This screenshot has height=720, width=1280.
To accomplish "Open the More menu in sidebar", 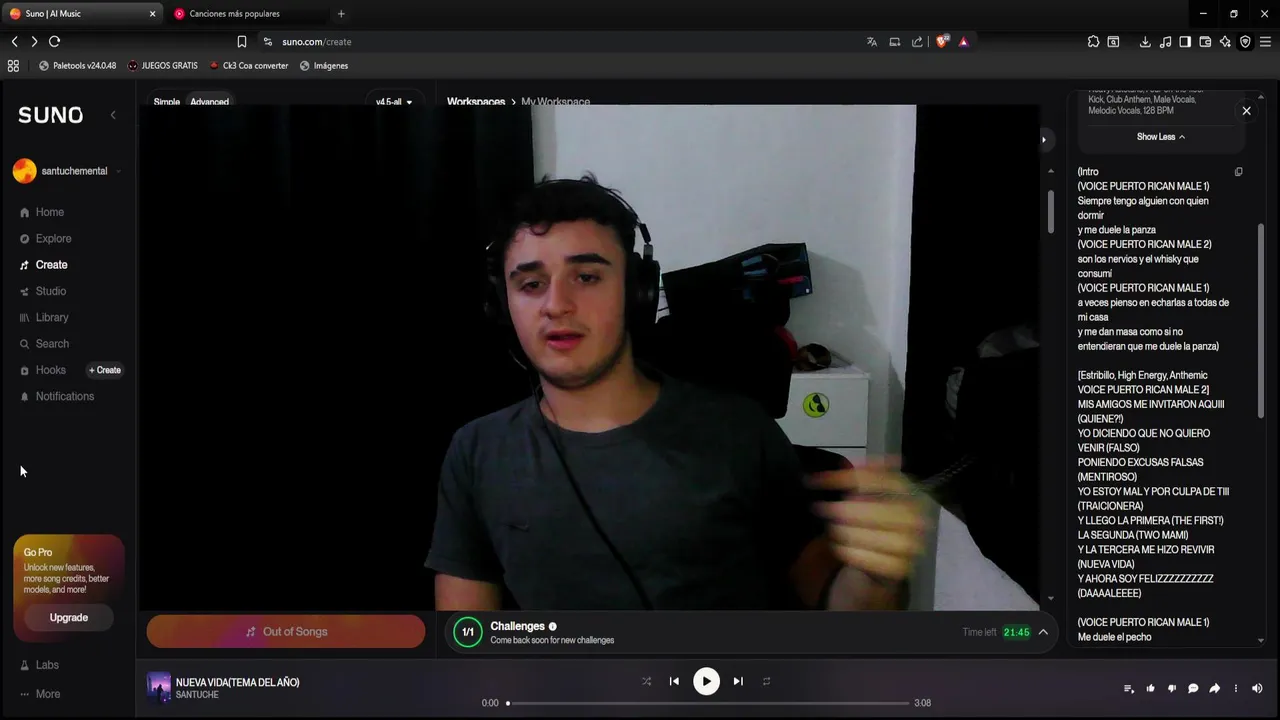I will [40, 694].
